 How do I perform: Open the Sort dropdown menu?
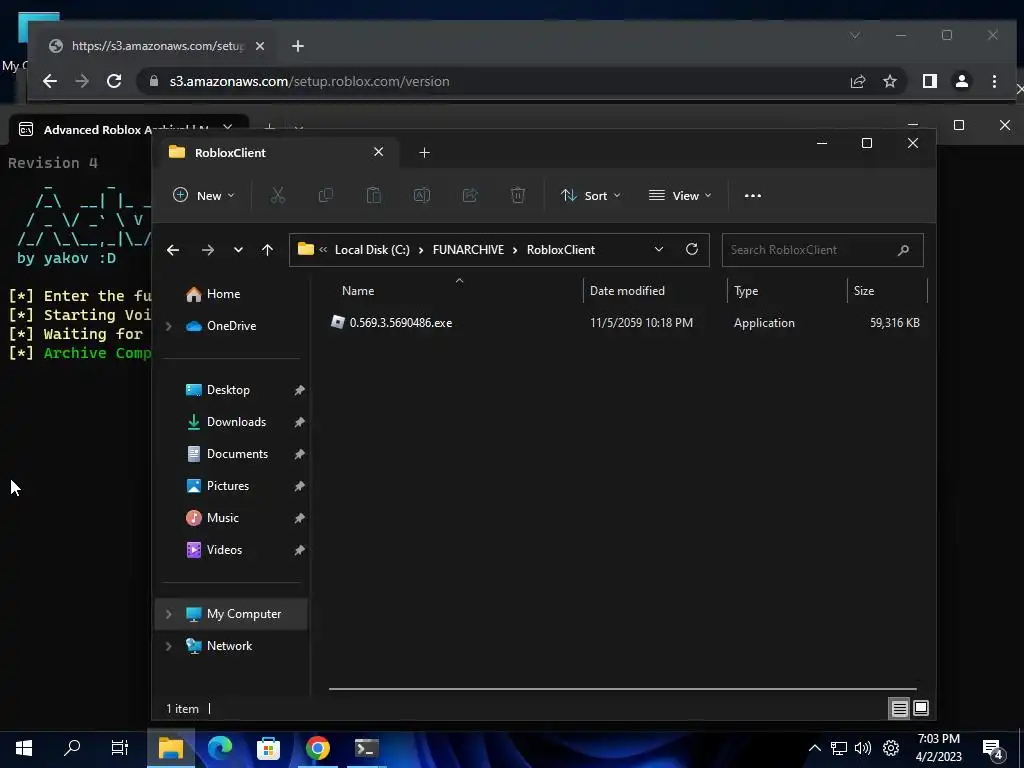pos(590,195)
